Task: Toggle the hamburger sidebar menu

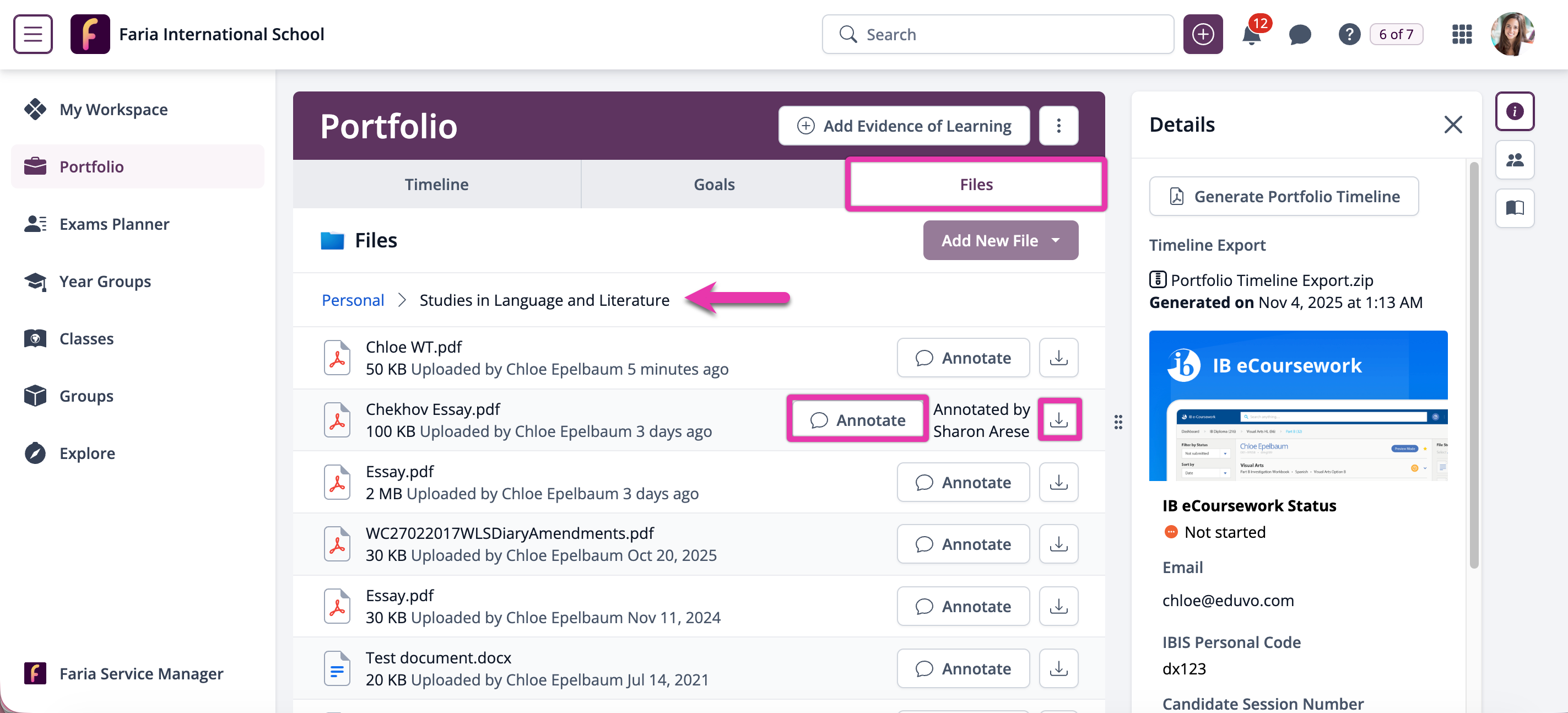Action: coord(33,35)
